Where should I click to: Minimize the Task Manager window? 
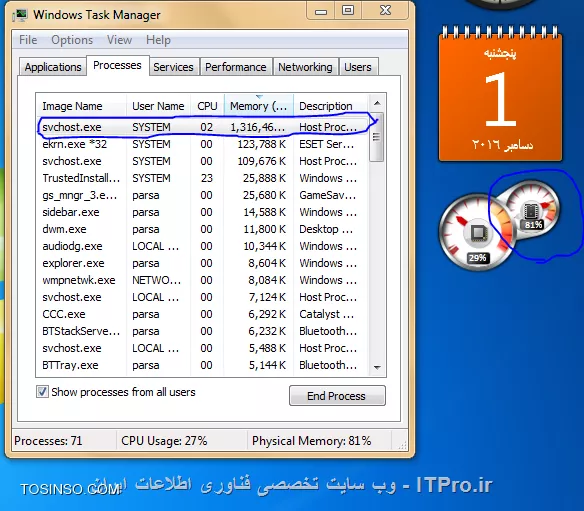321,11
